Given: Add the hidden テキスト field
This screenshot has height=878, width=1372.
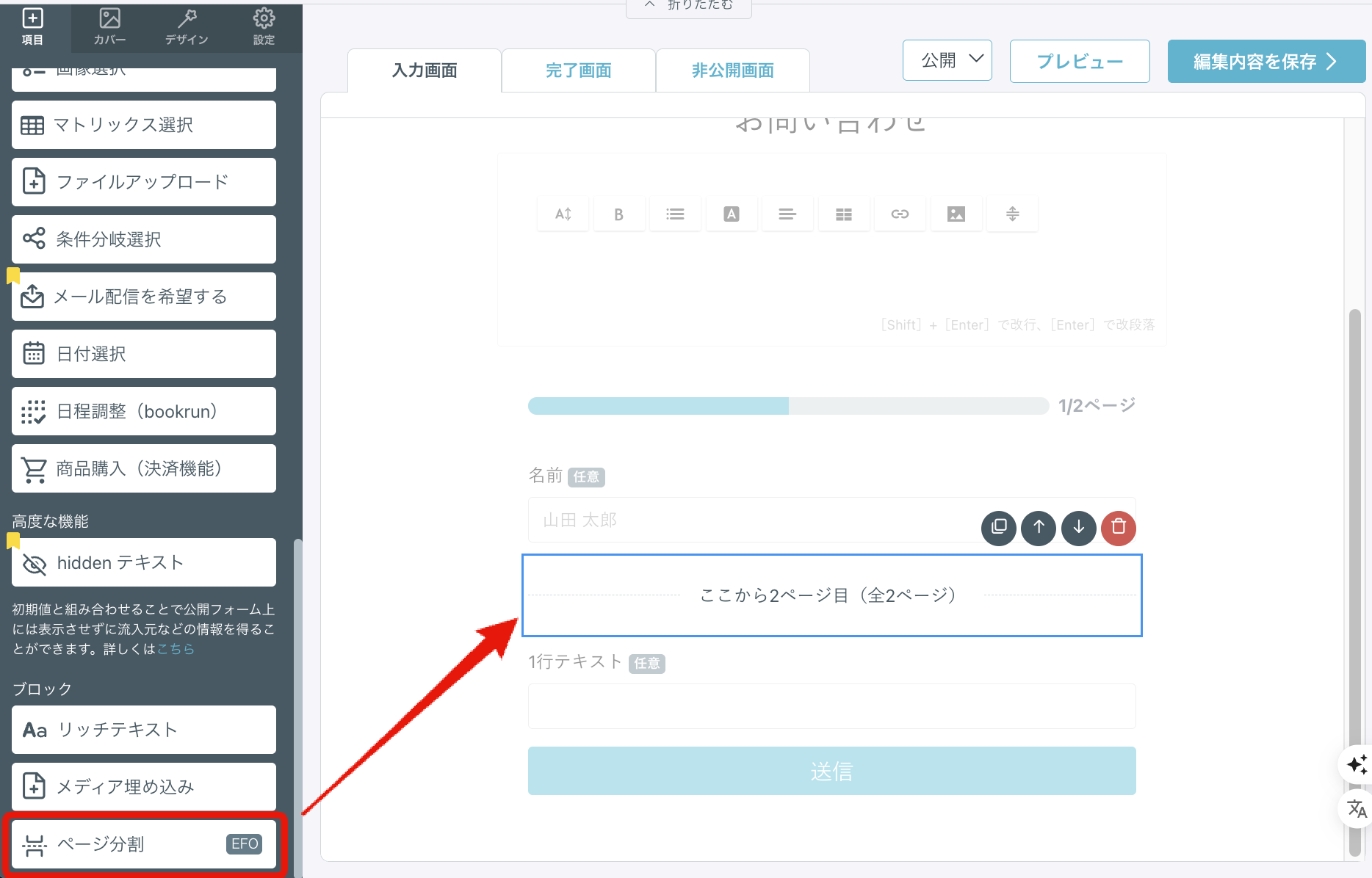Looking at the screenshot, I should (x=144, y=562).
